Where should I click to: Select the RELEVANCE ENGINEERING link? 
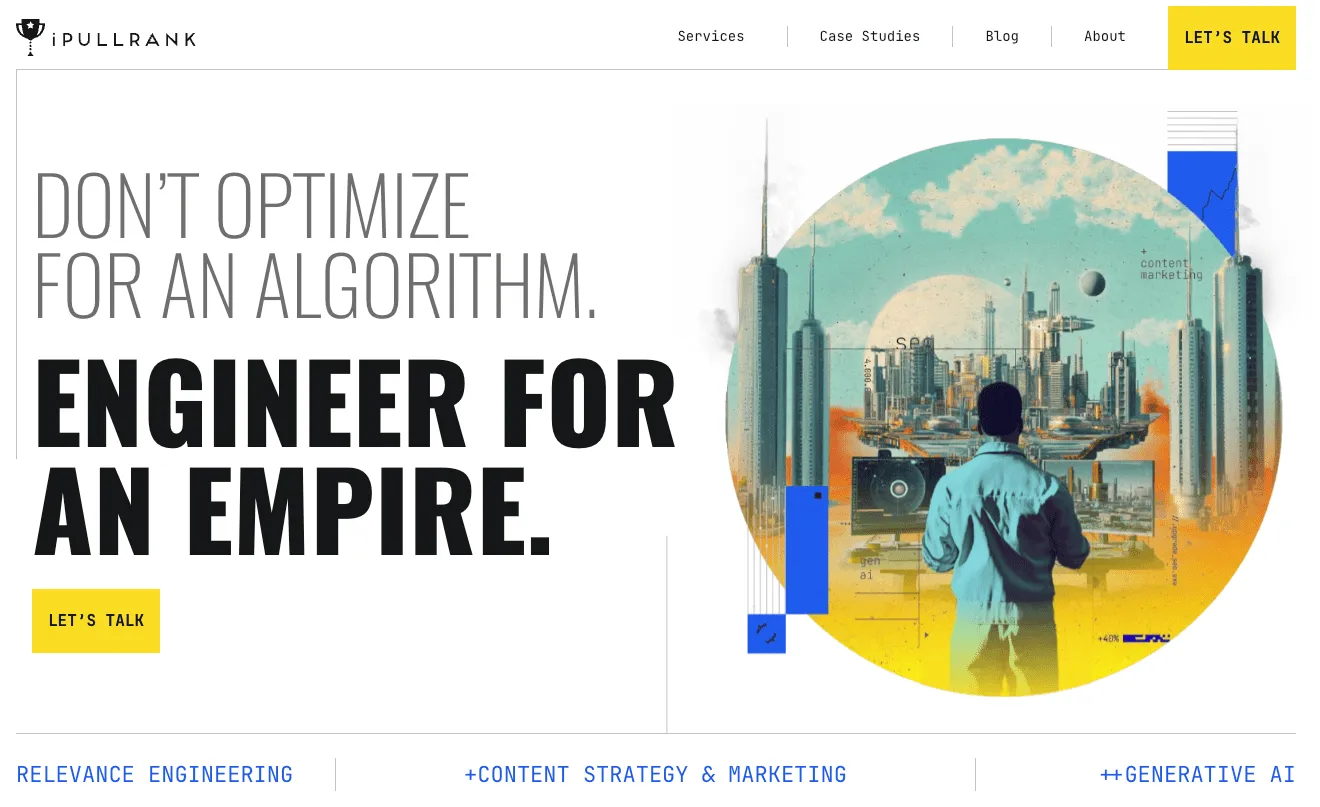pos(155,775)
